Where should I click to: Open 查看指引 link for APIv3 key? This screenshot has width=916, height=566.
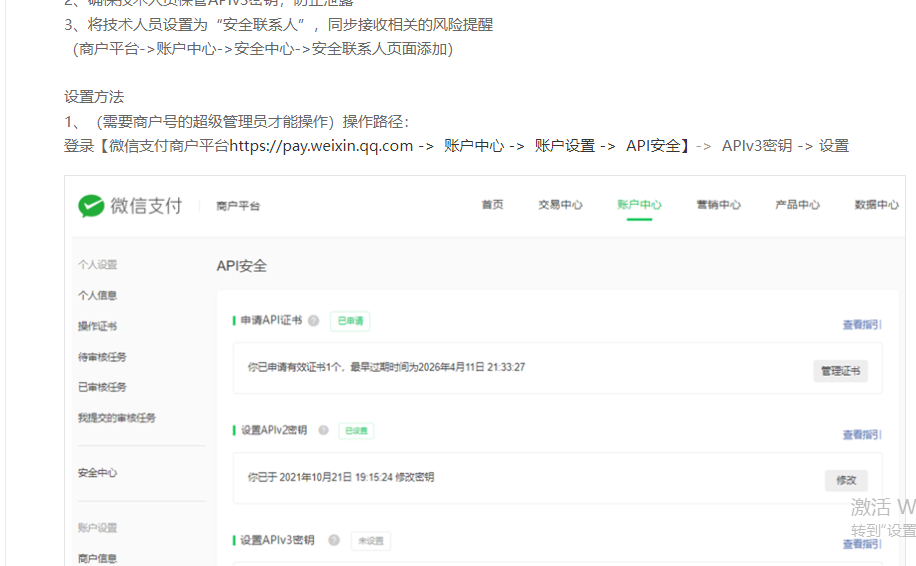coord(862,544)
